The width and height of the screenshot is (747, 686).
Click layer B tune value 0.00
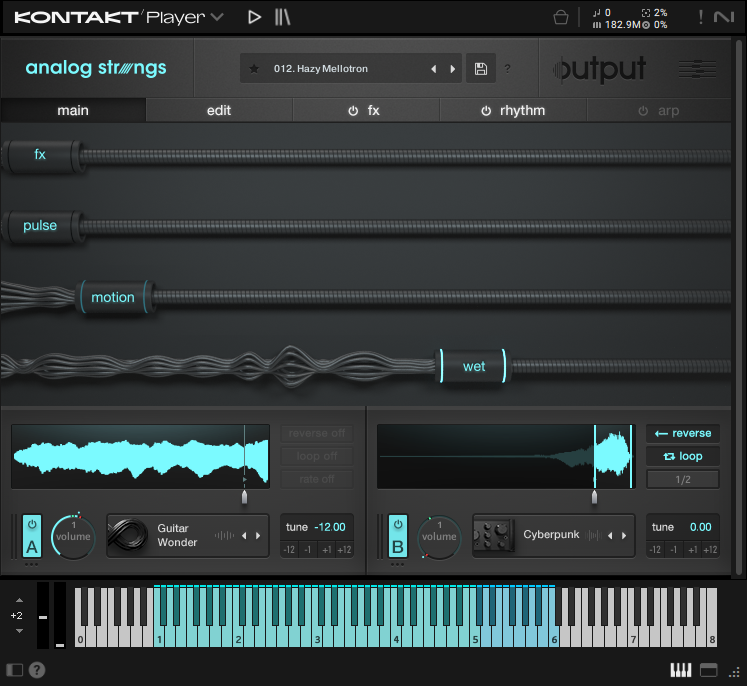700,527
